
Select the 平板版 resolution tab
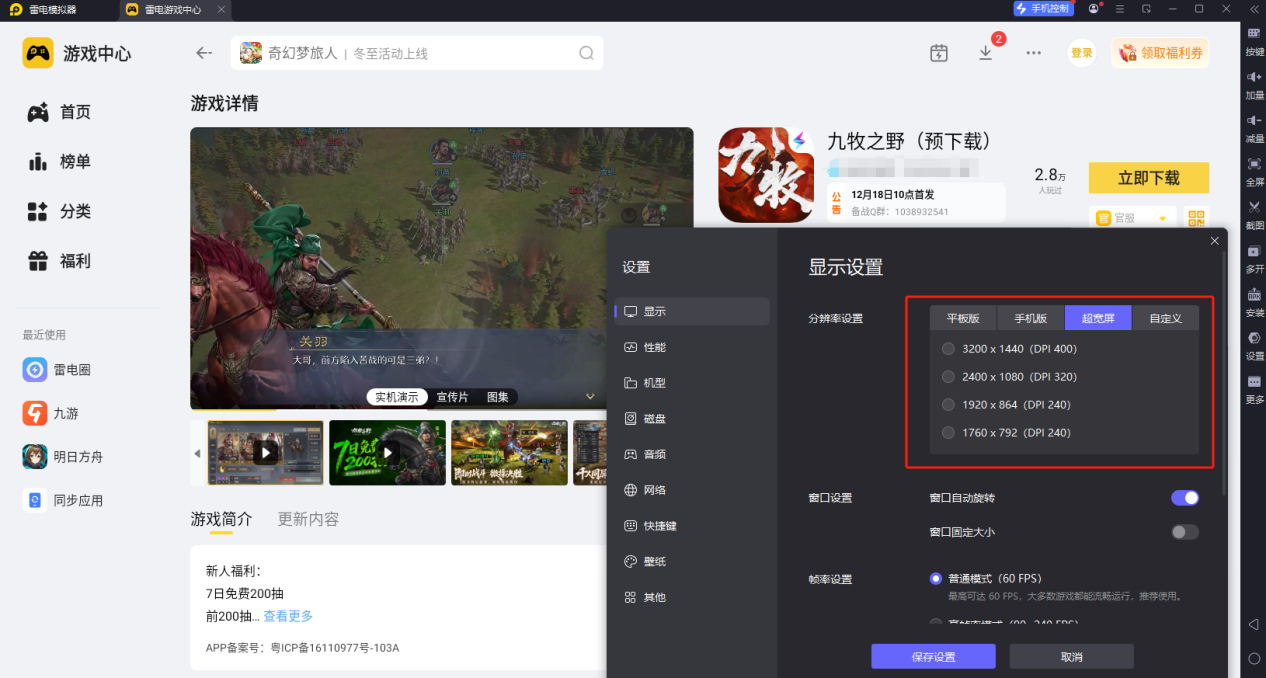pos(963,318)
